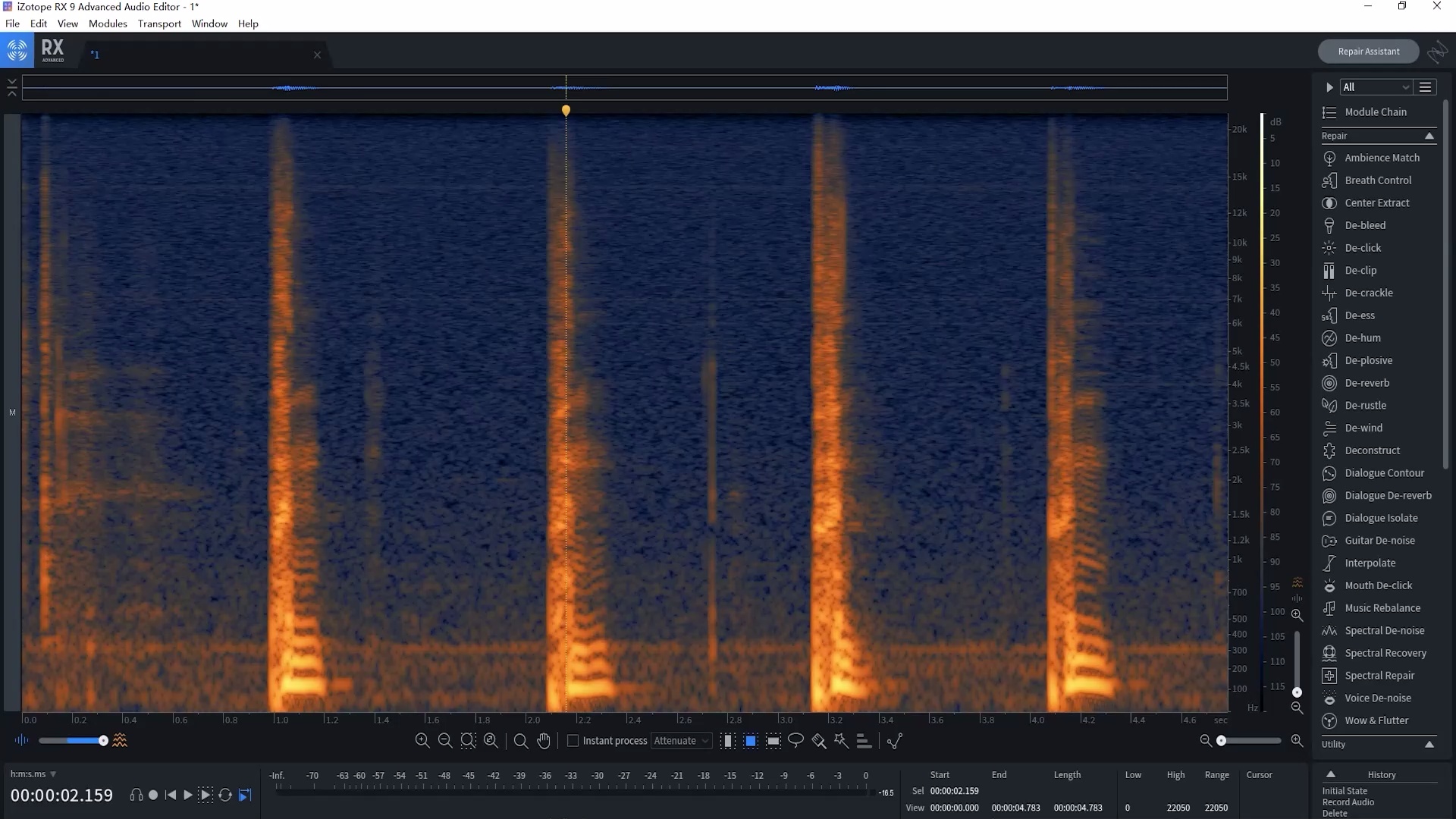Select the time-frequency selection tool
The width and height of the screenshot is (1456, 819).
[x=751, y=741]
